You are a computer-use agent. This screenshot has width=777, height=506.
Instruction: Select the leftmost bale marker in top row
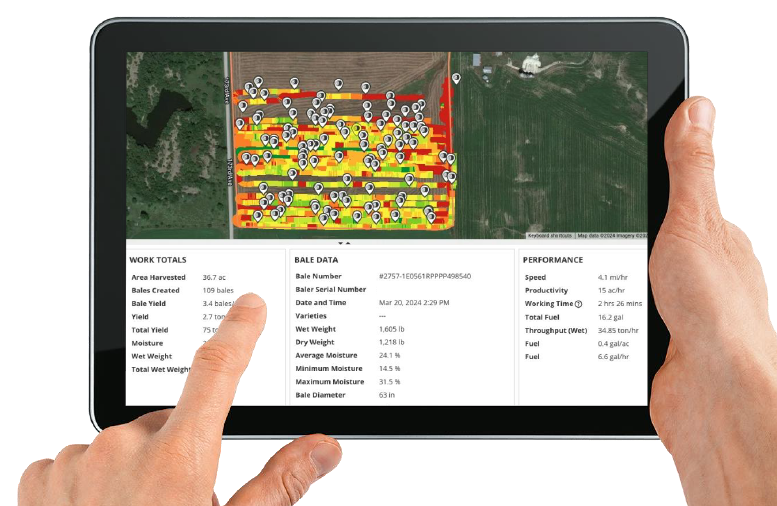[250, 88]
